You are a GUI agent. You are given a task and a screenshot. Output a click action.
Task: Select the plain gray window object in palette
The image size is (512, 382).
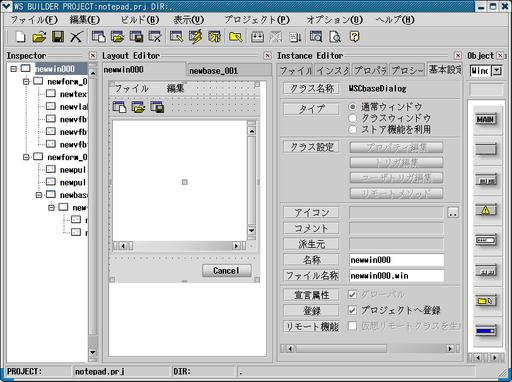[486, 149]
